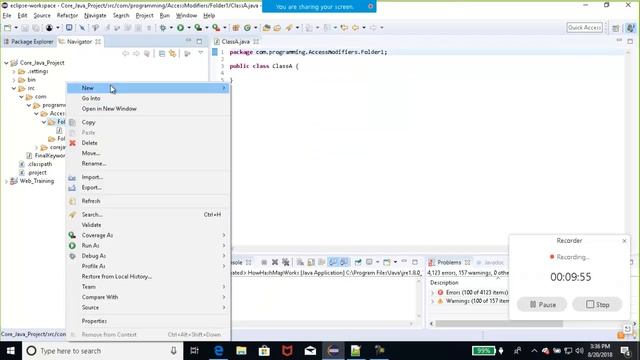This screenshot has height=360, width=640.
Task: Click the Open Task toolbar icon
Action: point(277,28)
